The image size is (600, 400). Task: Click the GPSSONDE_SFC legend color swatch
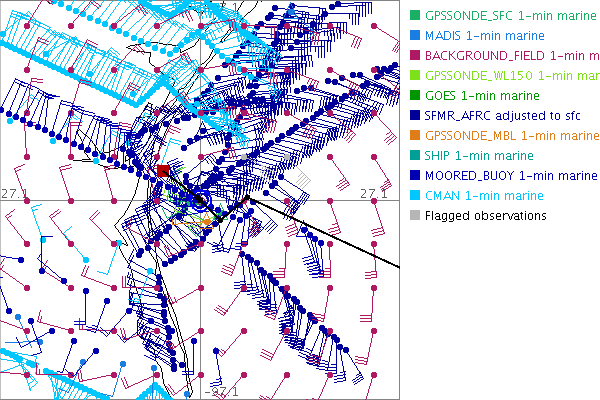coord(414,15)
